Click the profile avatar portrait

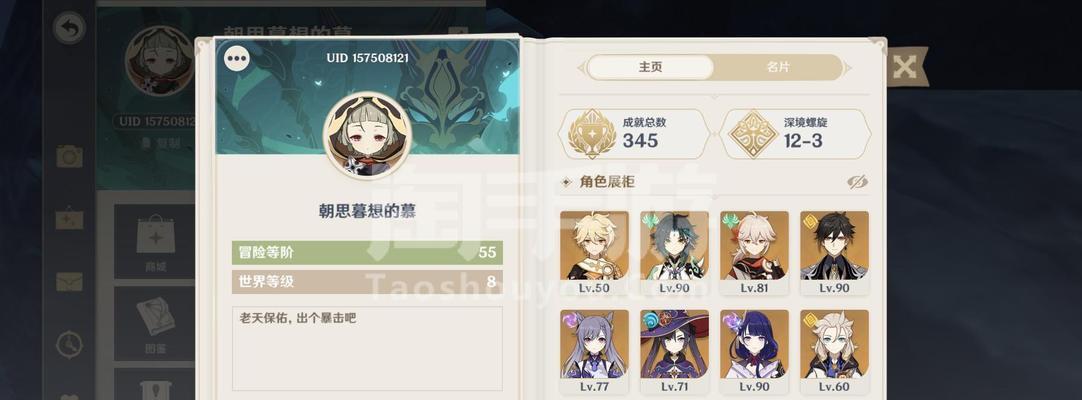(367, 136)
